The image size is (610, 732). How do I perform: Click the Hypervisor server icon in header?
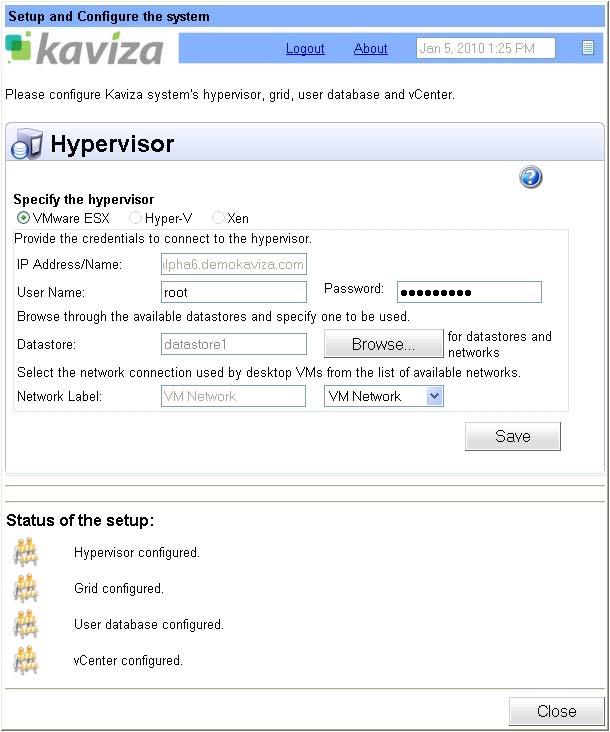click(x=26, y=145)
